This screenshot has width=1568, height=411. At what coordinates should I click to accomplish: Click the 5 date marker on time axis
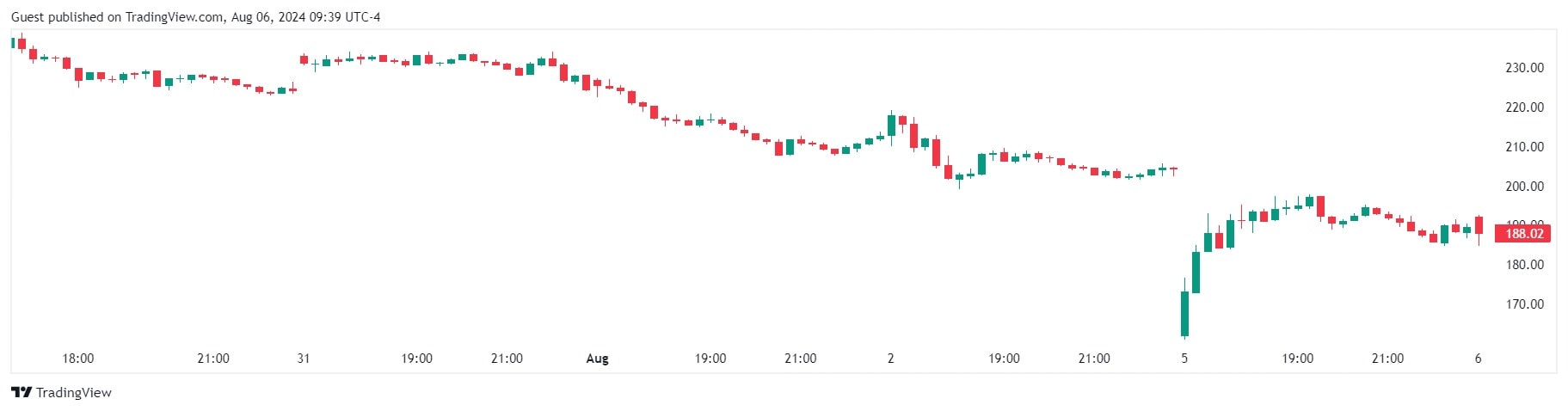[1184, 359]
